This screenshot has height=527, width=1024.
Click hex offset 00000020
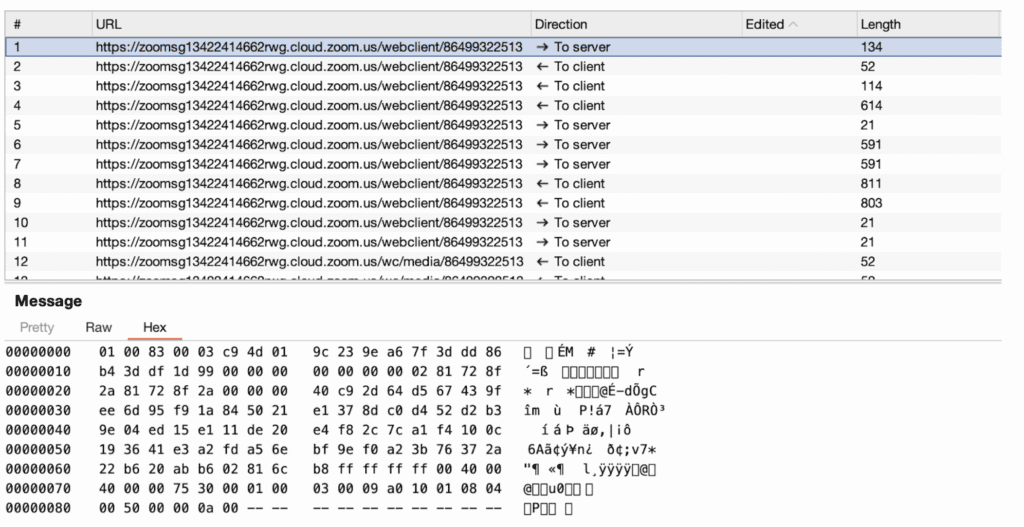click(x=39, y=391)
